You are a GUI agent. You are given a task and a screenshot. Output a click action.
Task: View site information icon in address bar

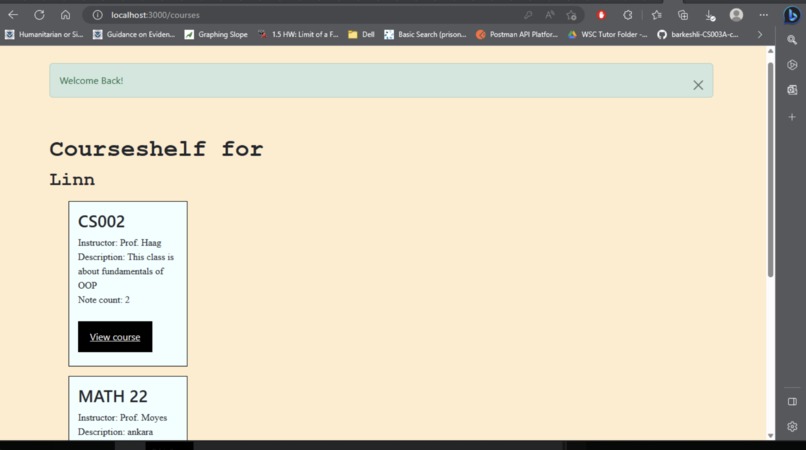pos(97,15)
